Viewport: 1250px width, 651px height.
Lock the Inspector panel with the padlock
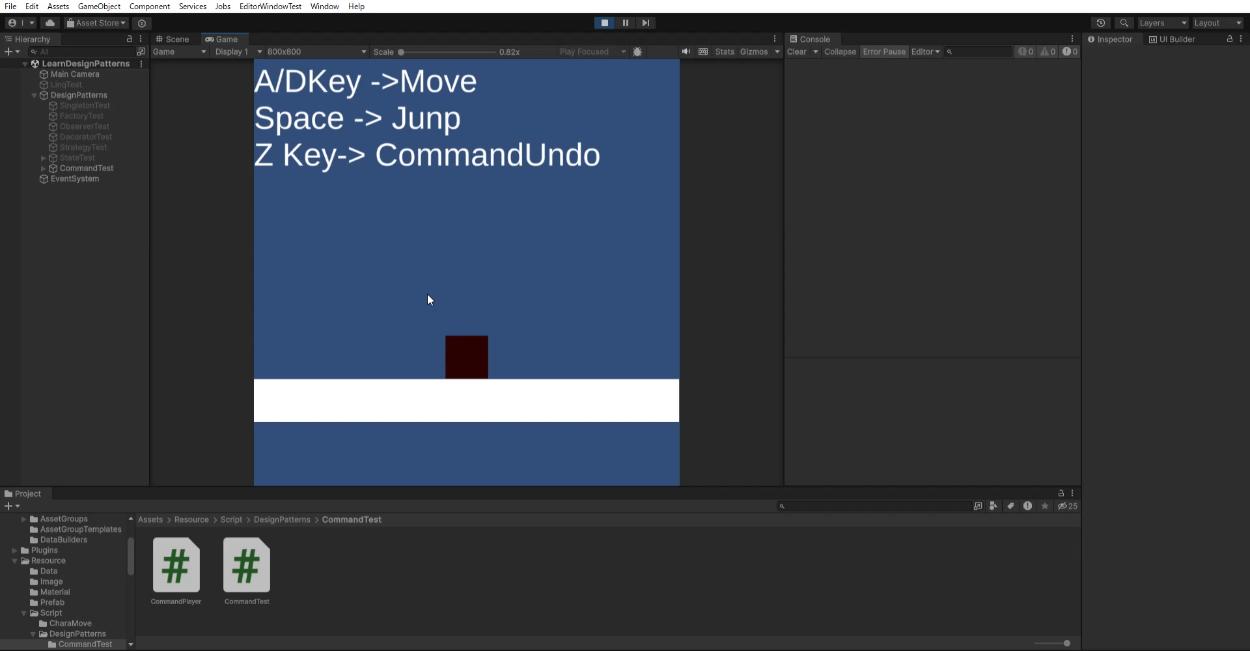point(1229,39)
